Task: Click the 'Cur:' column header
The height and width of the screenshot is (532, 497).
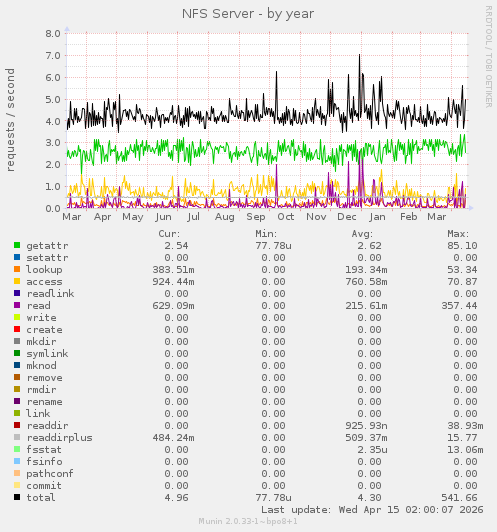Action: 169,234
